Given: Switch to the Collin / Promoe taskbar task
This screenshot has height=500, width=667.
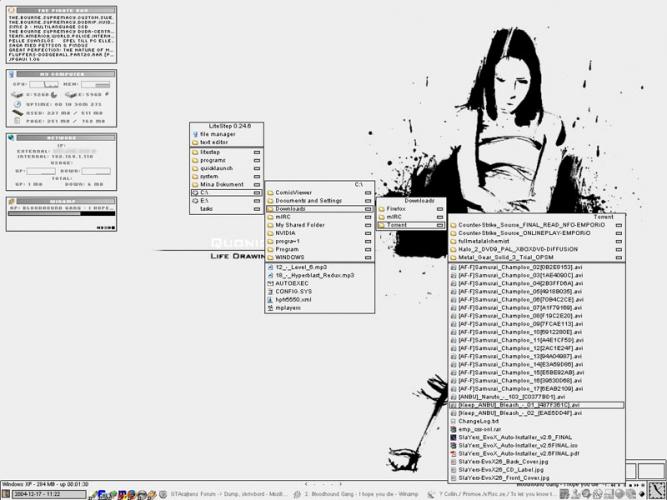Looking at the screenshot, I should pyautogui.click(x=490, y=494).
